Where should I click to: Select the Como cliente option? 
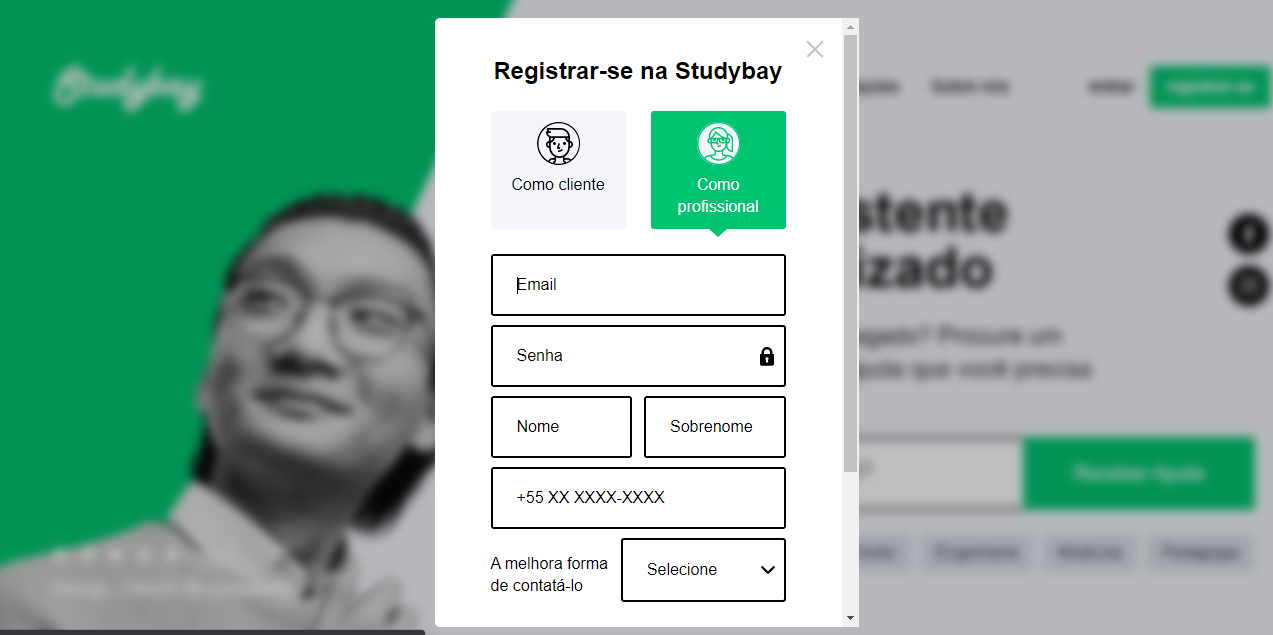click(x=558, y=170)
